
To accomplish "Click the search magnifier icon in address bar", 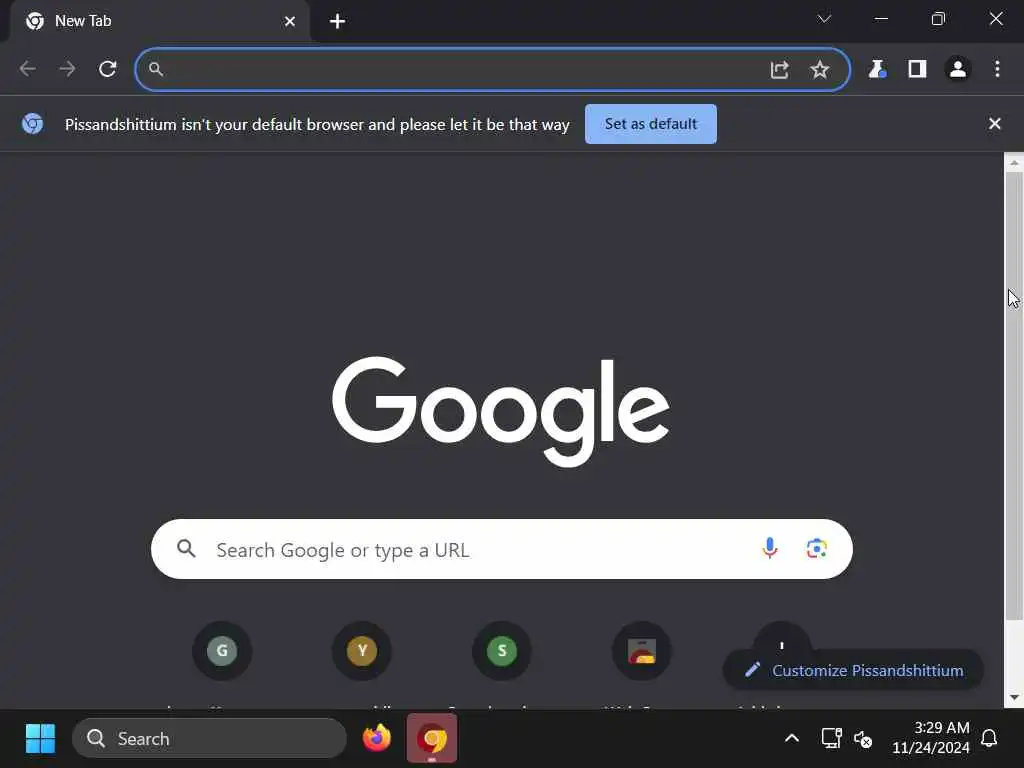I will 155,69.
